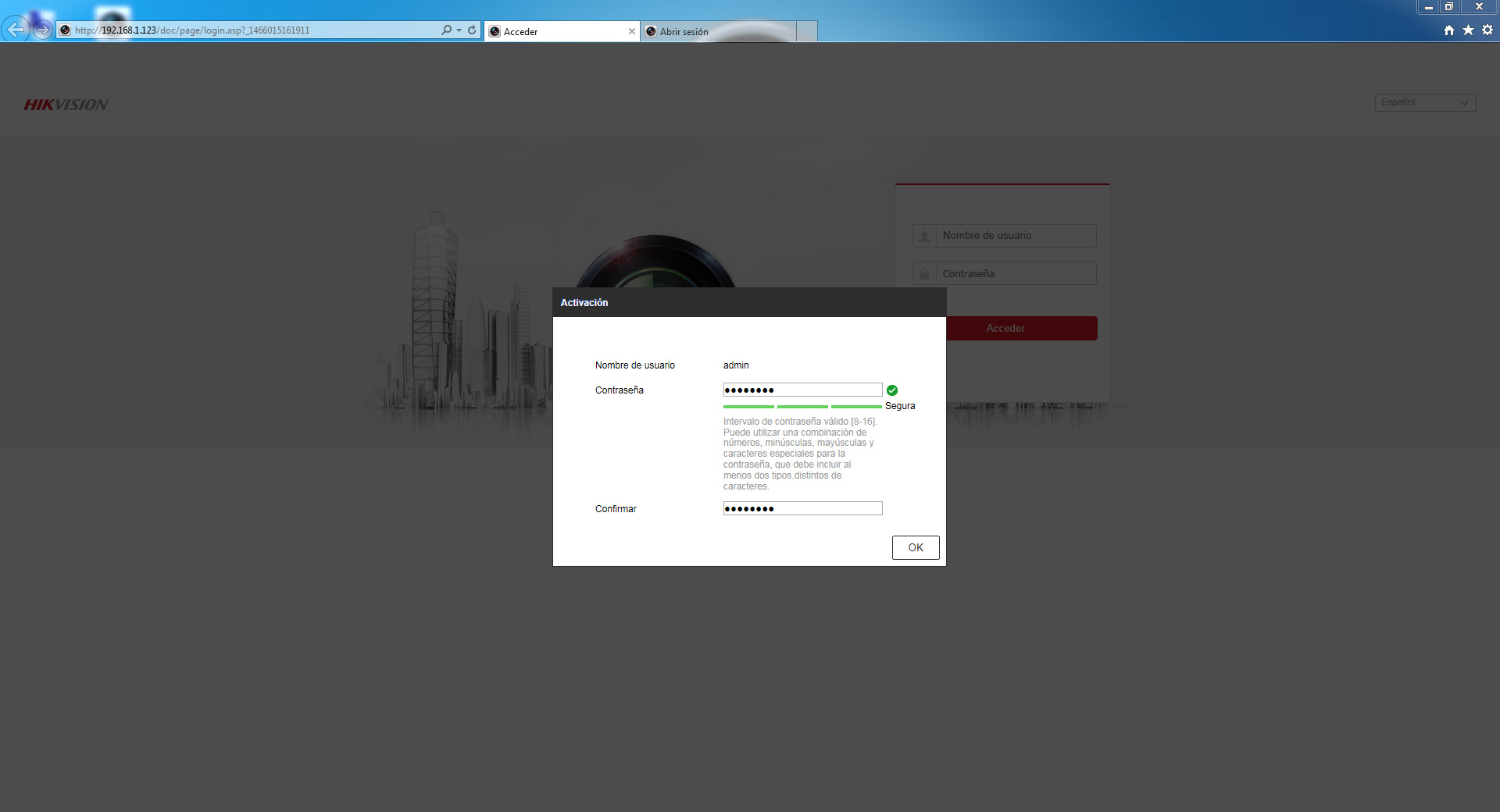
Task: Switch to the Abrir sesión tab
Action: 718,31
